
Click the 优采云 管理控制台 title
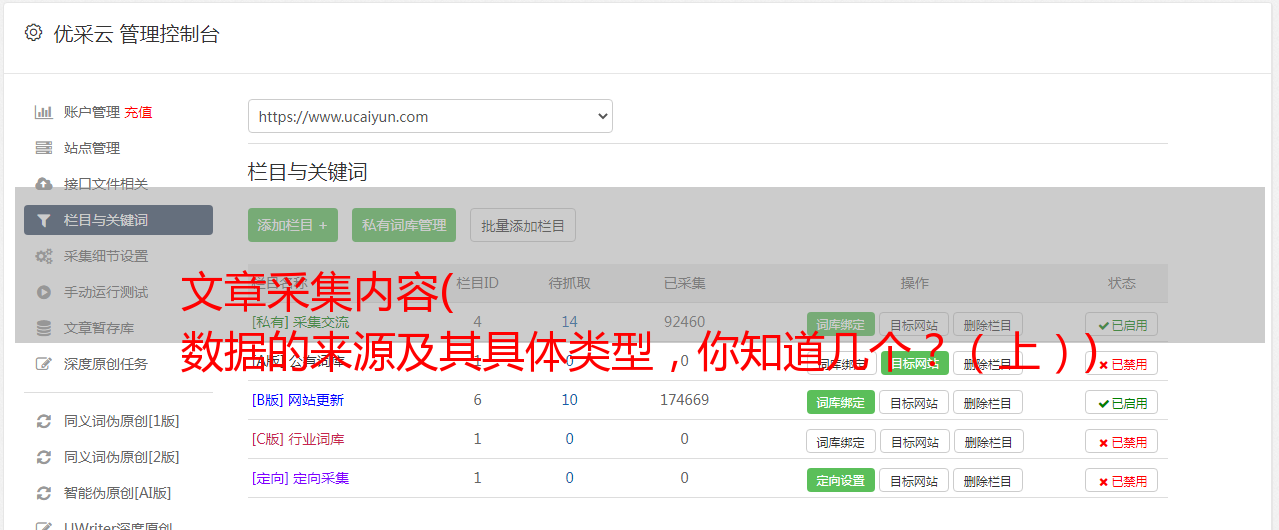click(x=136, y=34)
